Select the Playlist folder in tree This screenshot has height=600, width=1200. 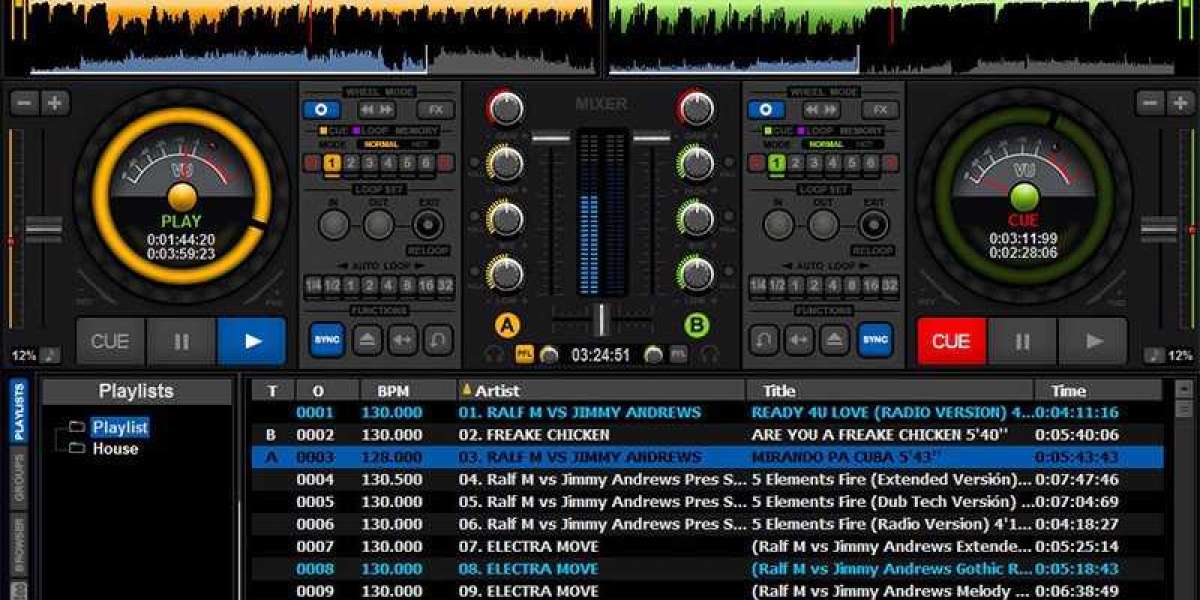click(x=120, y=427)
